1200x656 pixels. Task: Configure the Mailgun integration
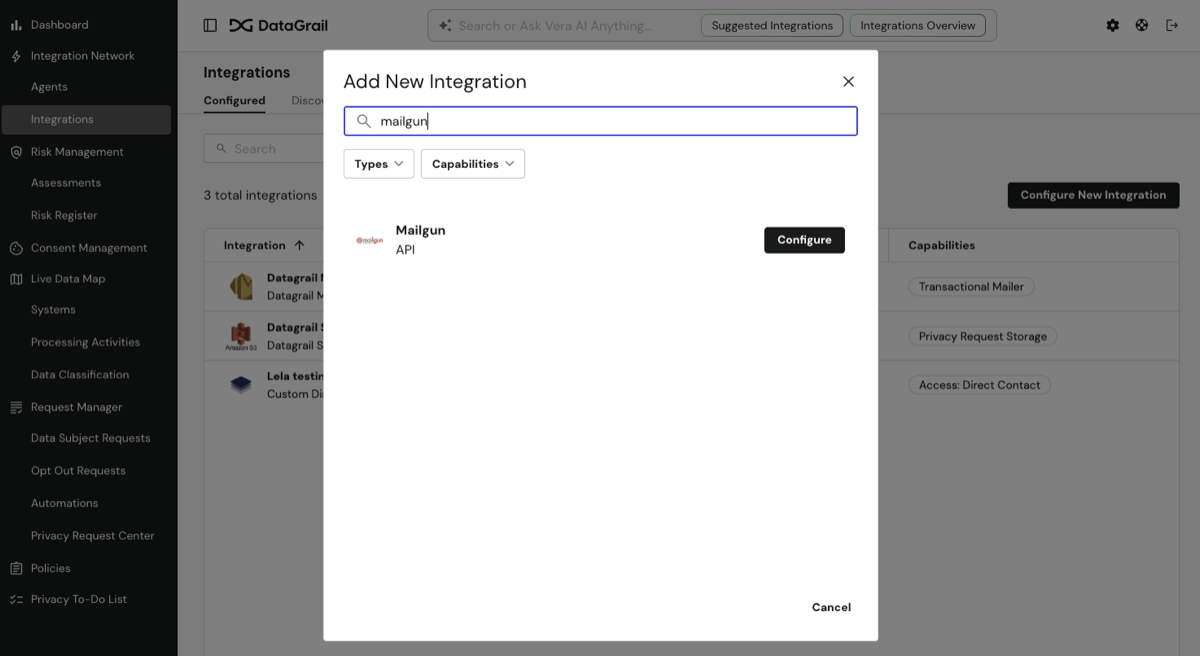pos(804,240)
